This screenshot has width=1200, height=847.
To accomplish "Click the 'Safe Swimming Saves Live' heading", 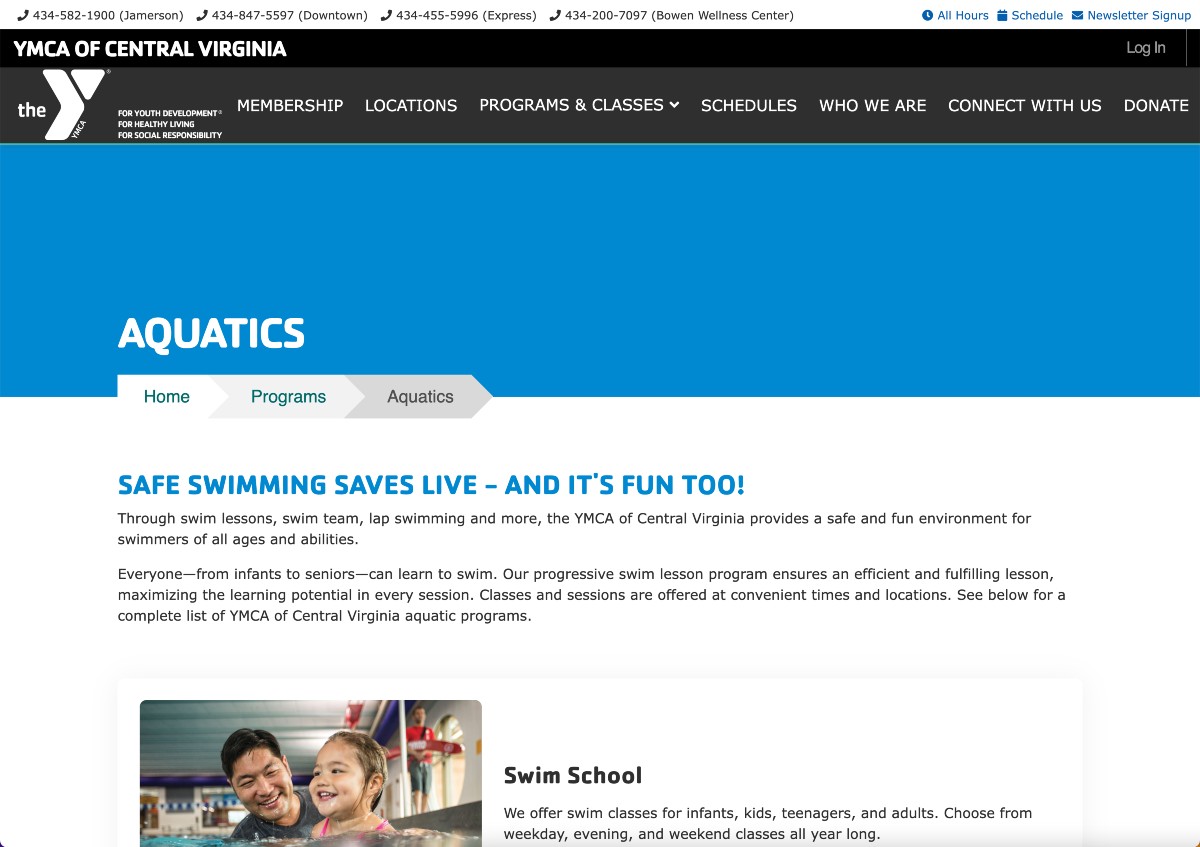I will [x=431, y=486].
